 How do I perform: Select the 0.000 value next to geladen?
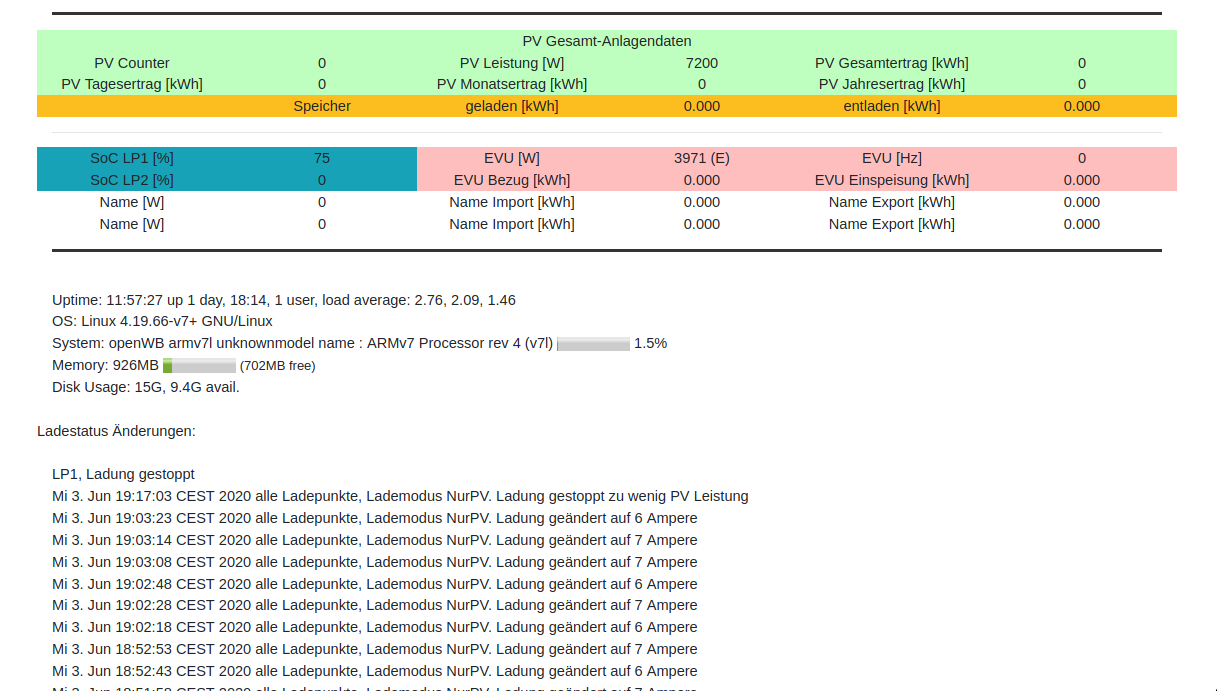(702, 106)
